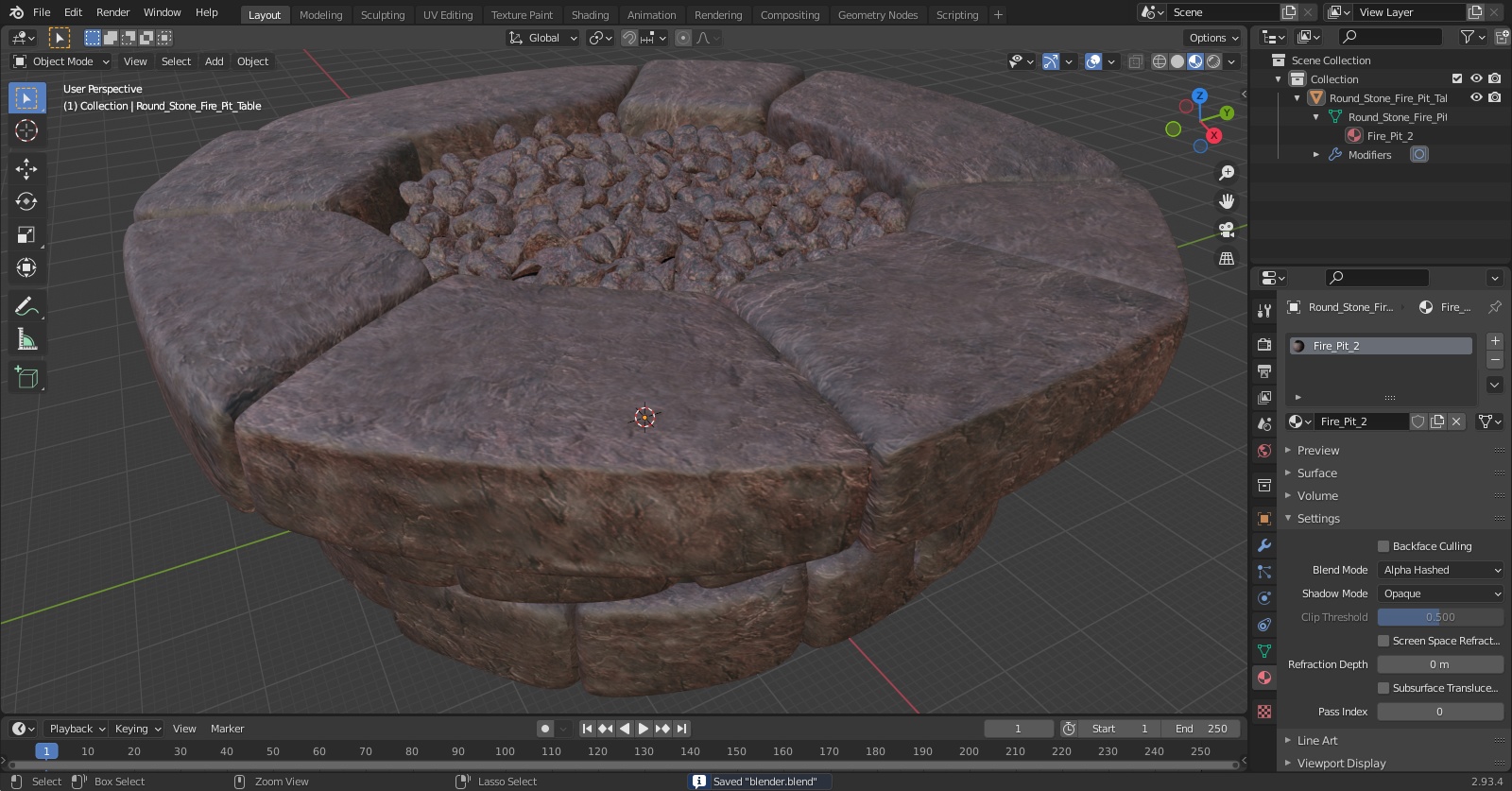Open the viewport Options button

click(x=1212, y=38)
